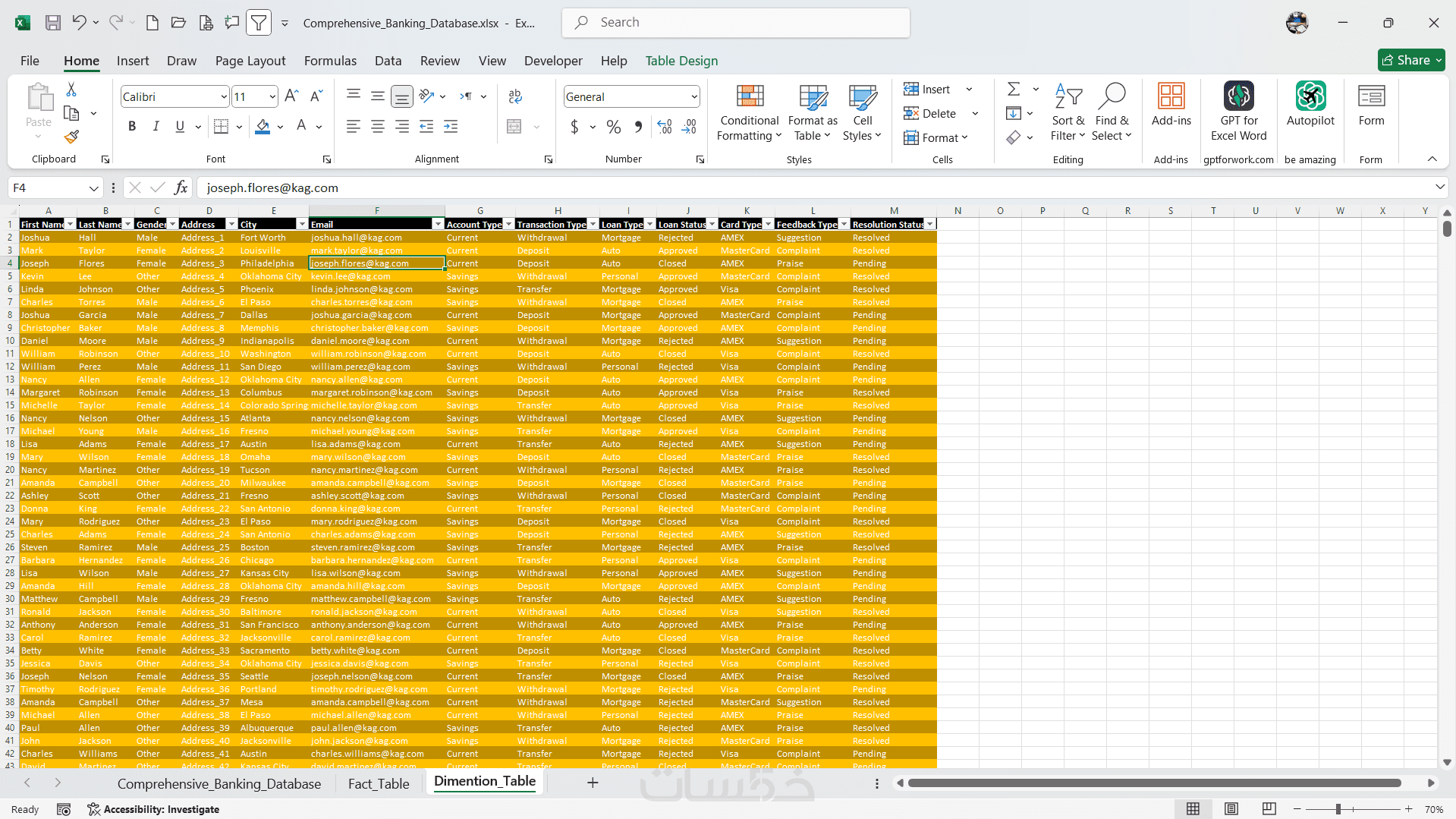Open the Conditional Formatting menu

(x=750, y=113)
